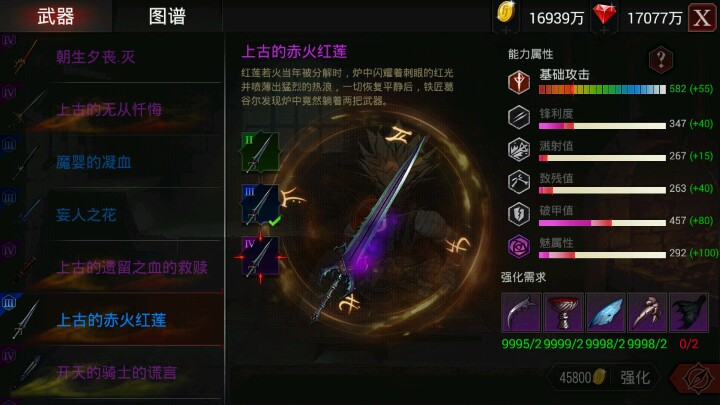Choose the tier II green sword variant

pyautogui.click(x=260, y=152)
